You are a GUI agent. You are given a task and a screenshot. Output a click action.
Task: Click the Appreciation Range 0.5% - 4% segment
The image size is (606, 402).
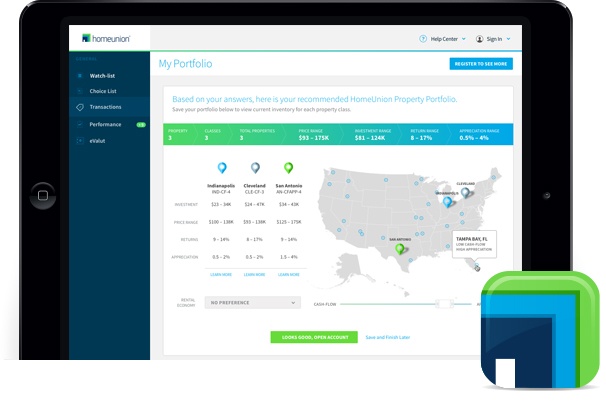pyautogui.click(x=479, y=135)
